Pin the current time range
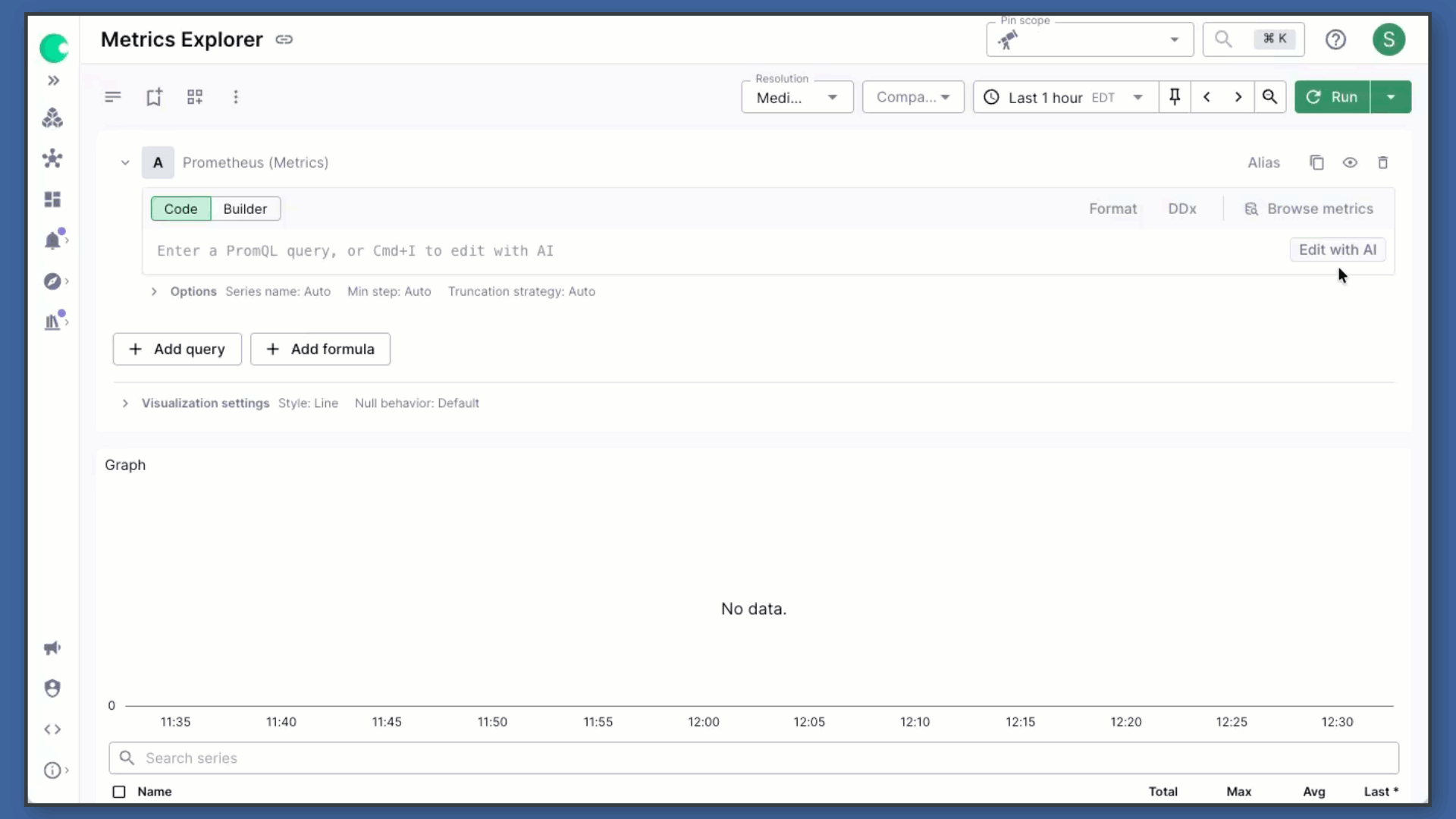This screenshot has height=819, width=1456. point(1175,97)
